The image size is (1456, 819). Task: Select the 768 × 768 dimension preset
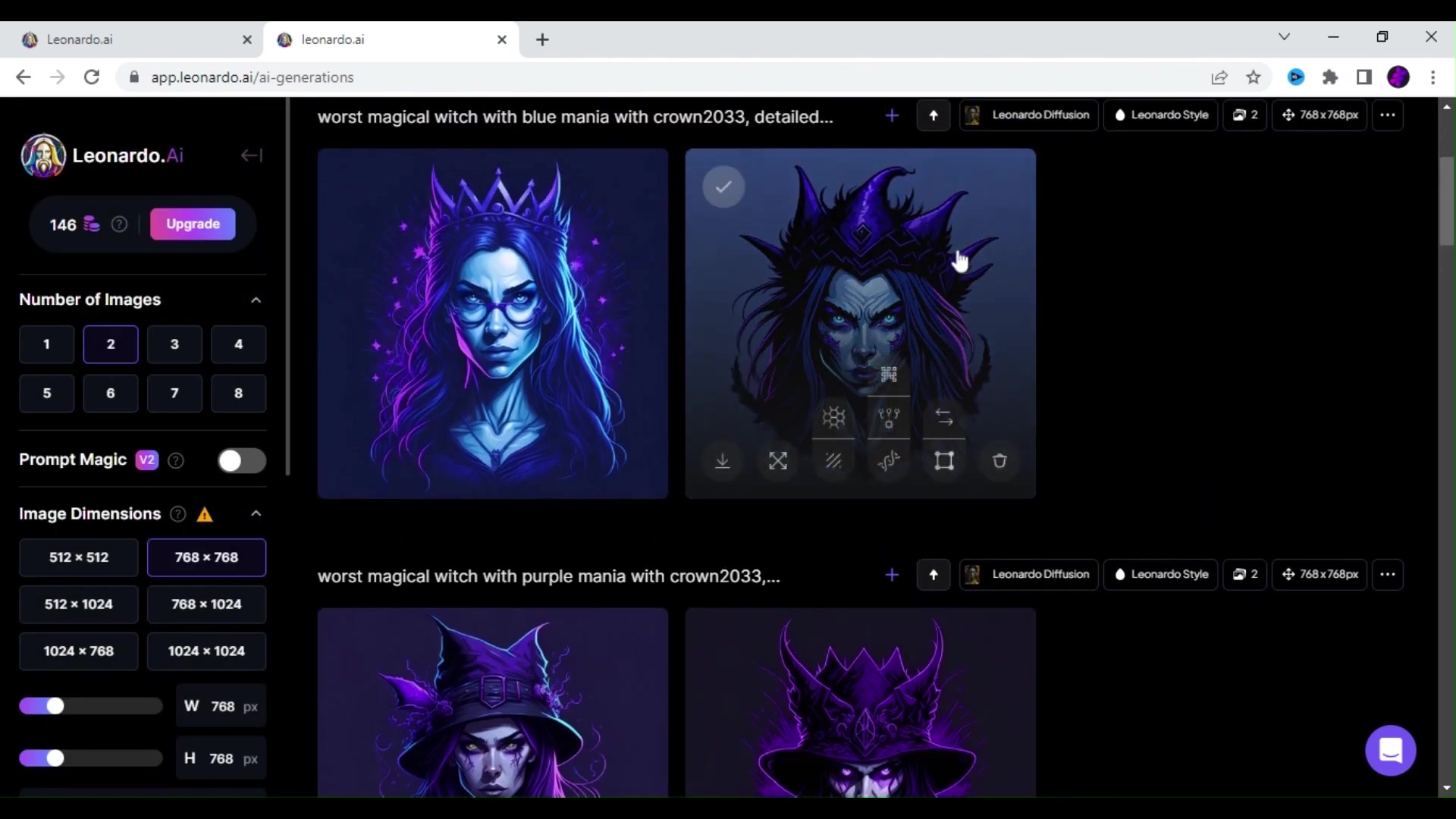[x=206, y=557]
